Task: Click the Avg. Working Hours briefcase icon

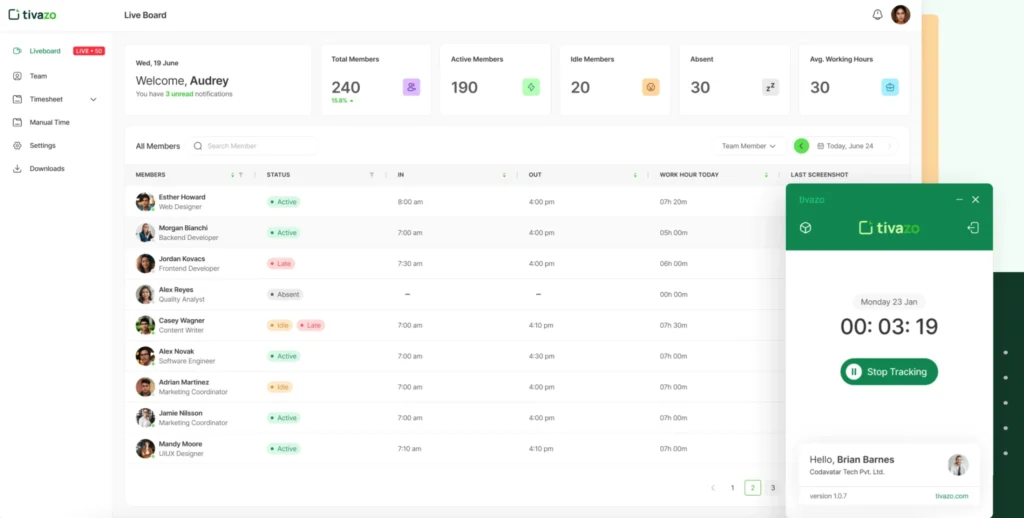Action: (889, 87)
